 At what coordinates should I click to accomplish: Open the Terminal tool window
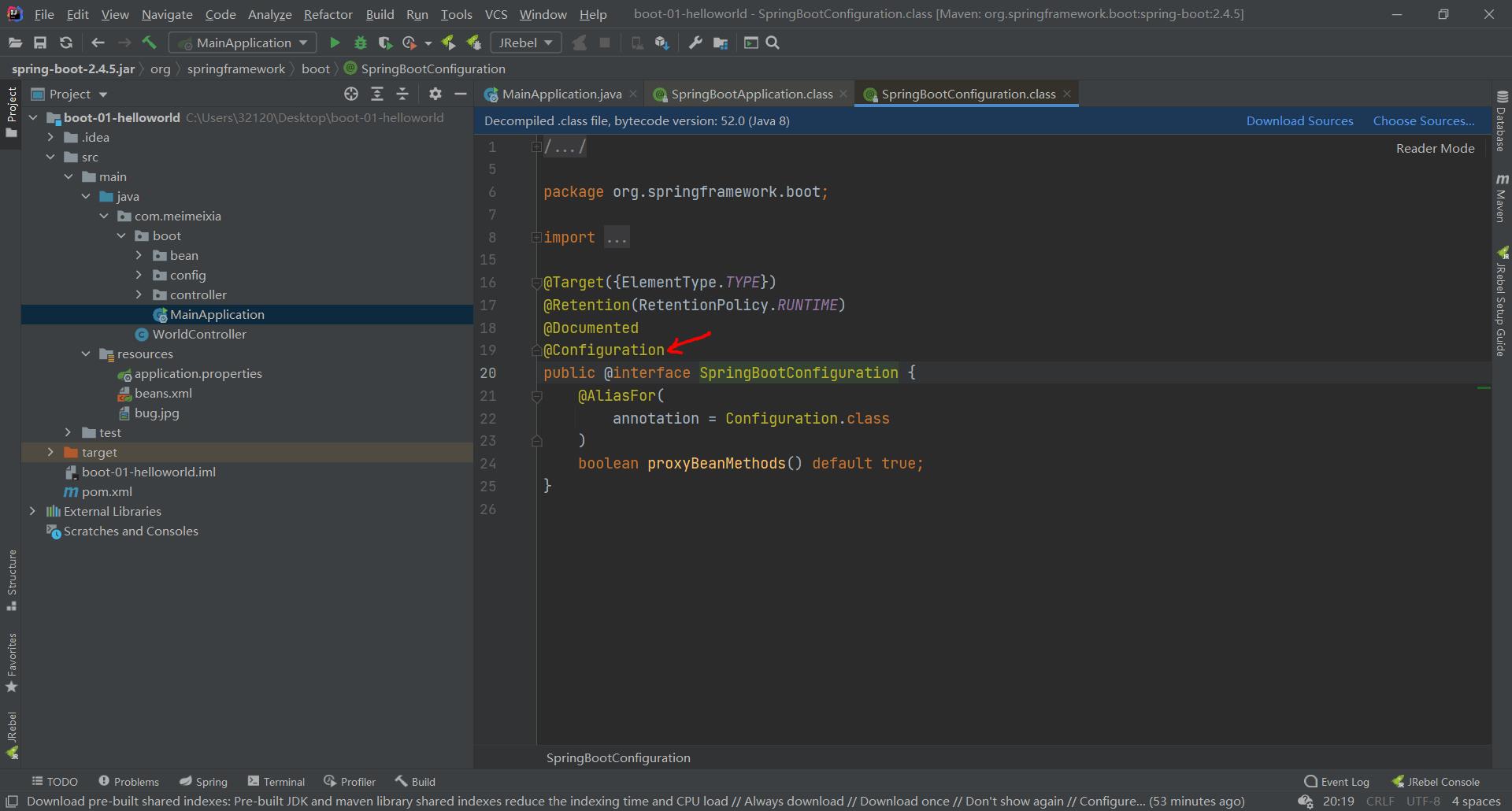point(276,781)
